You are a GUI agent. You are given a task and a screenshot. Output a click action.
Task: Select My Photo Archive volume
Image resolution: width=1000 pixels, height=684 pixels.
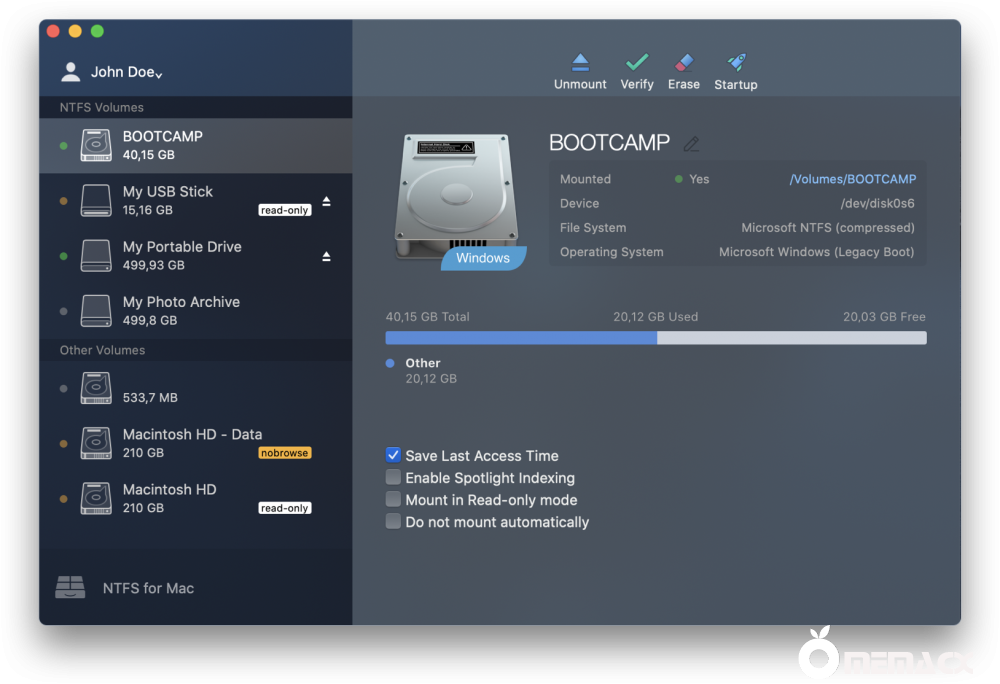(x=181, y=311)
